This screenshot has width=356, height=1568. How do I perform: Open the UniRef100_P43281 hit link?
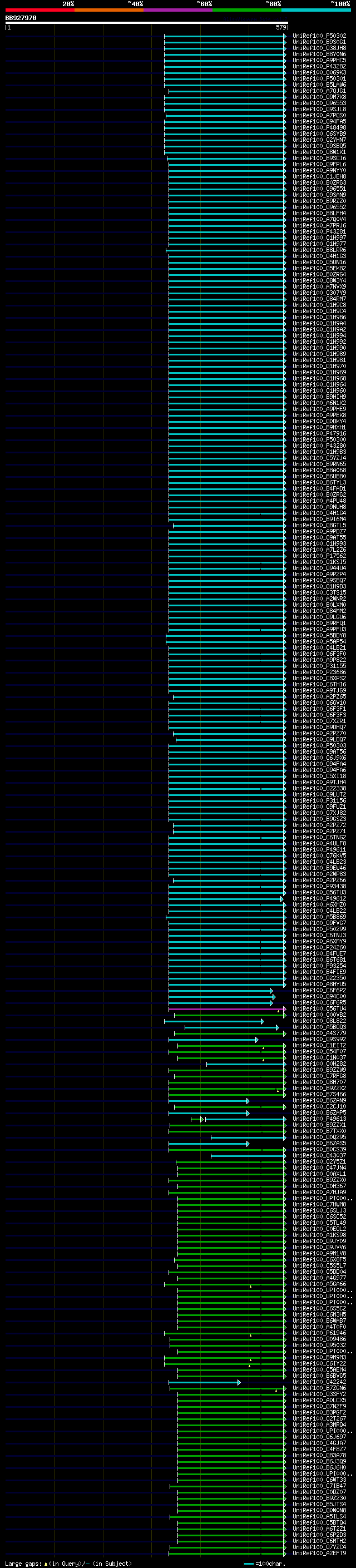[319, 231]
